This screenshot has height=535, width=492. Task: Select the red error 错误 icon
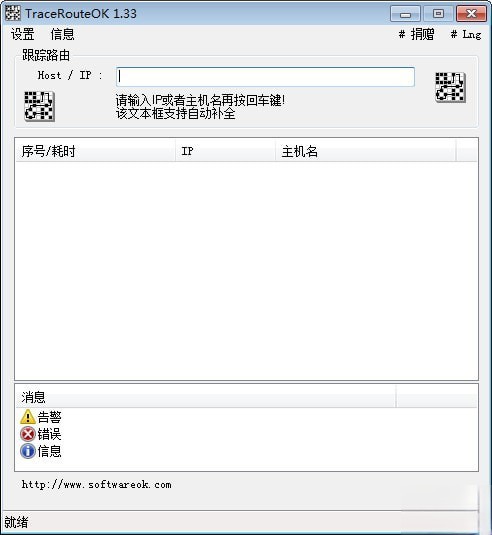click(28, 434)
